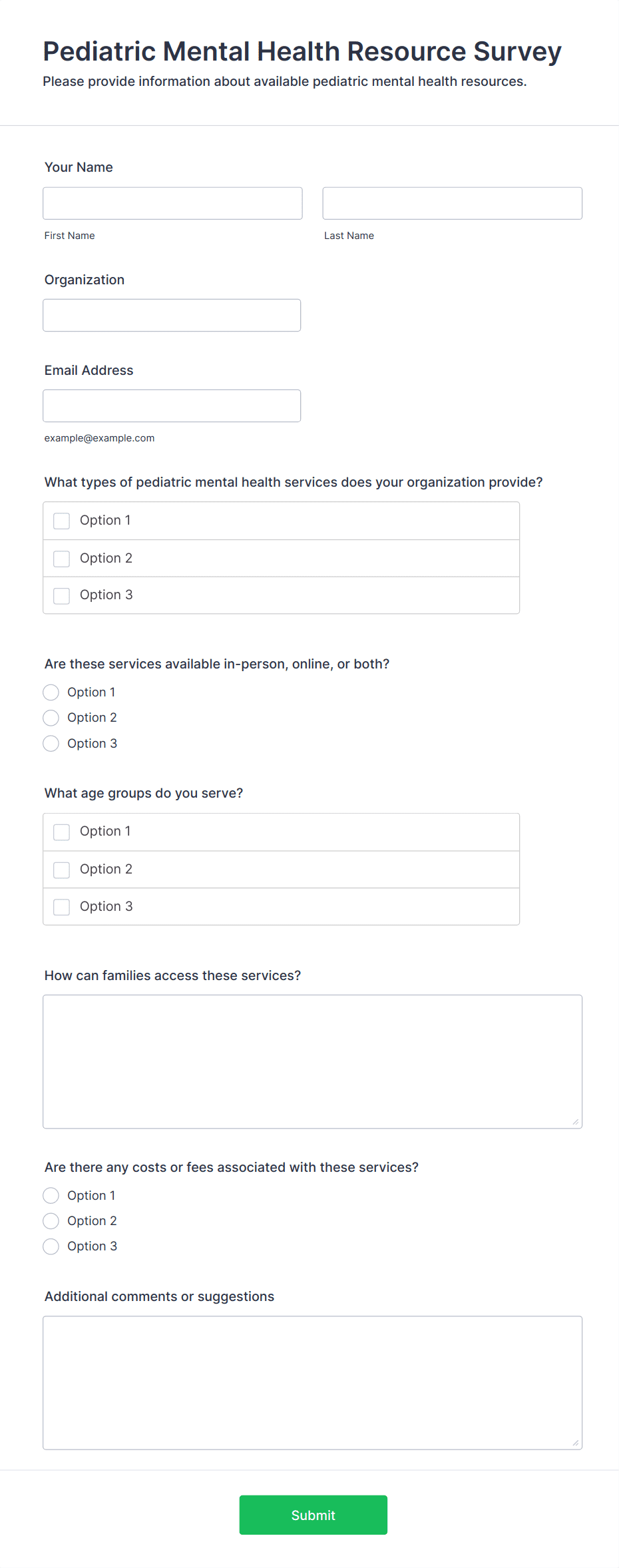Grab the resize handle of comments text area
The height and width of the screenshot is (1568, 619).
[576, 1443]
